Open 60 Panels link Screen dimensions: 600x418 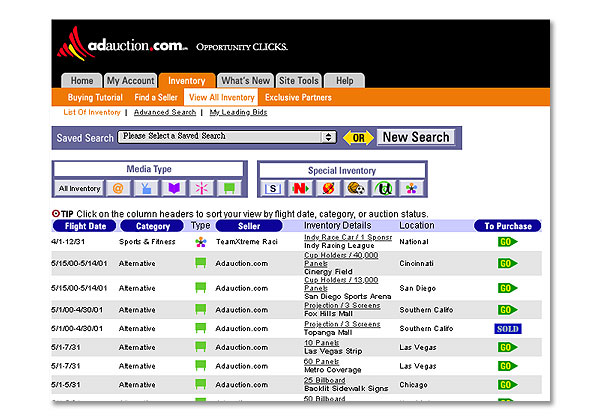[321, 362]
